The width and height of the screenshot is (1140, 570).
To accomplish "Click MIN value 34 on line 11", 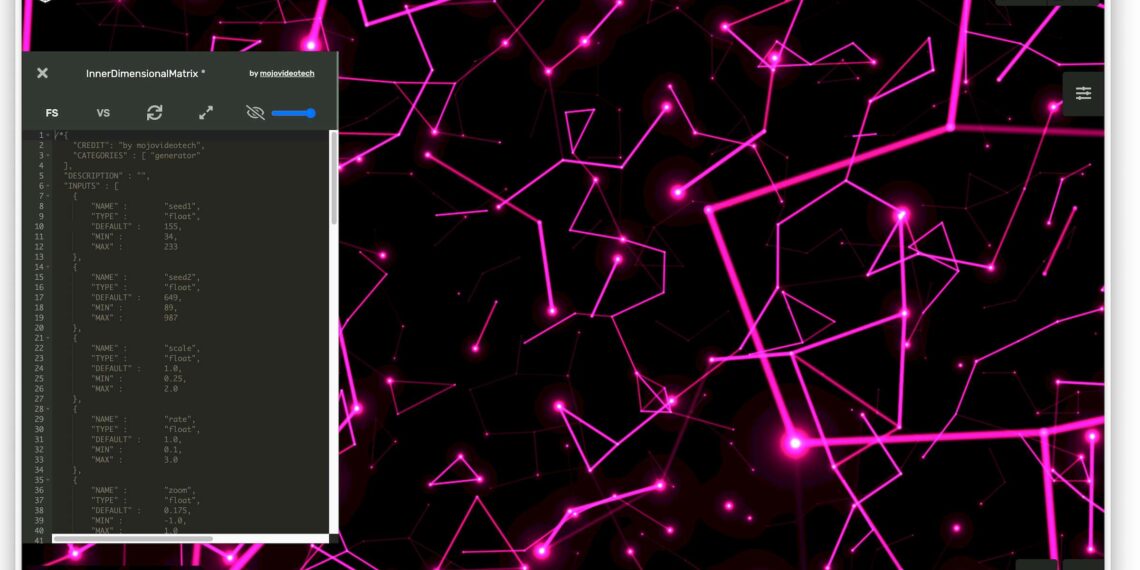I will point(171,237).
